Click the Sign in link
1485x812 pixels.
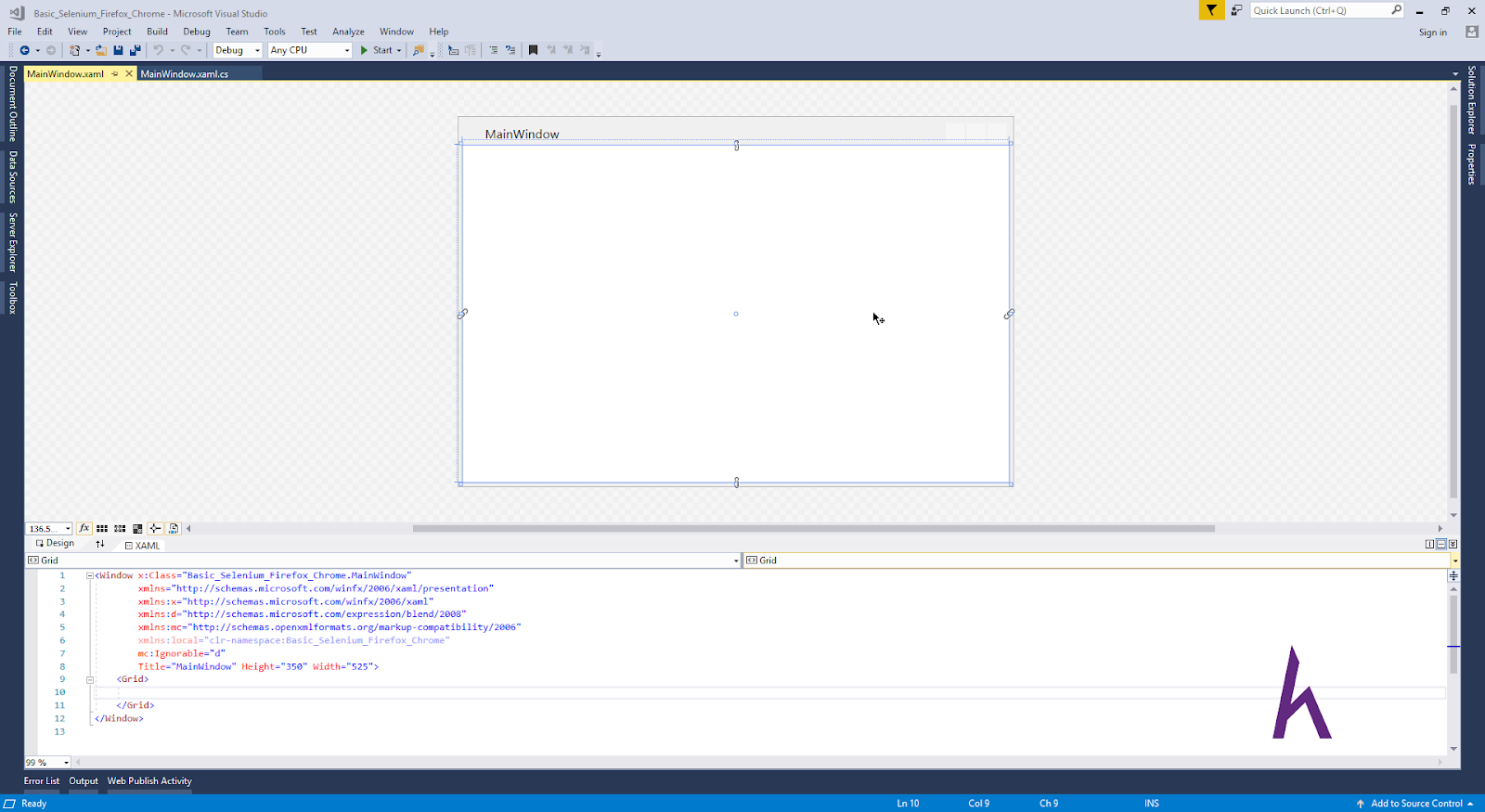pos(1433,32)
